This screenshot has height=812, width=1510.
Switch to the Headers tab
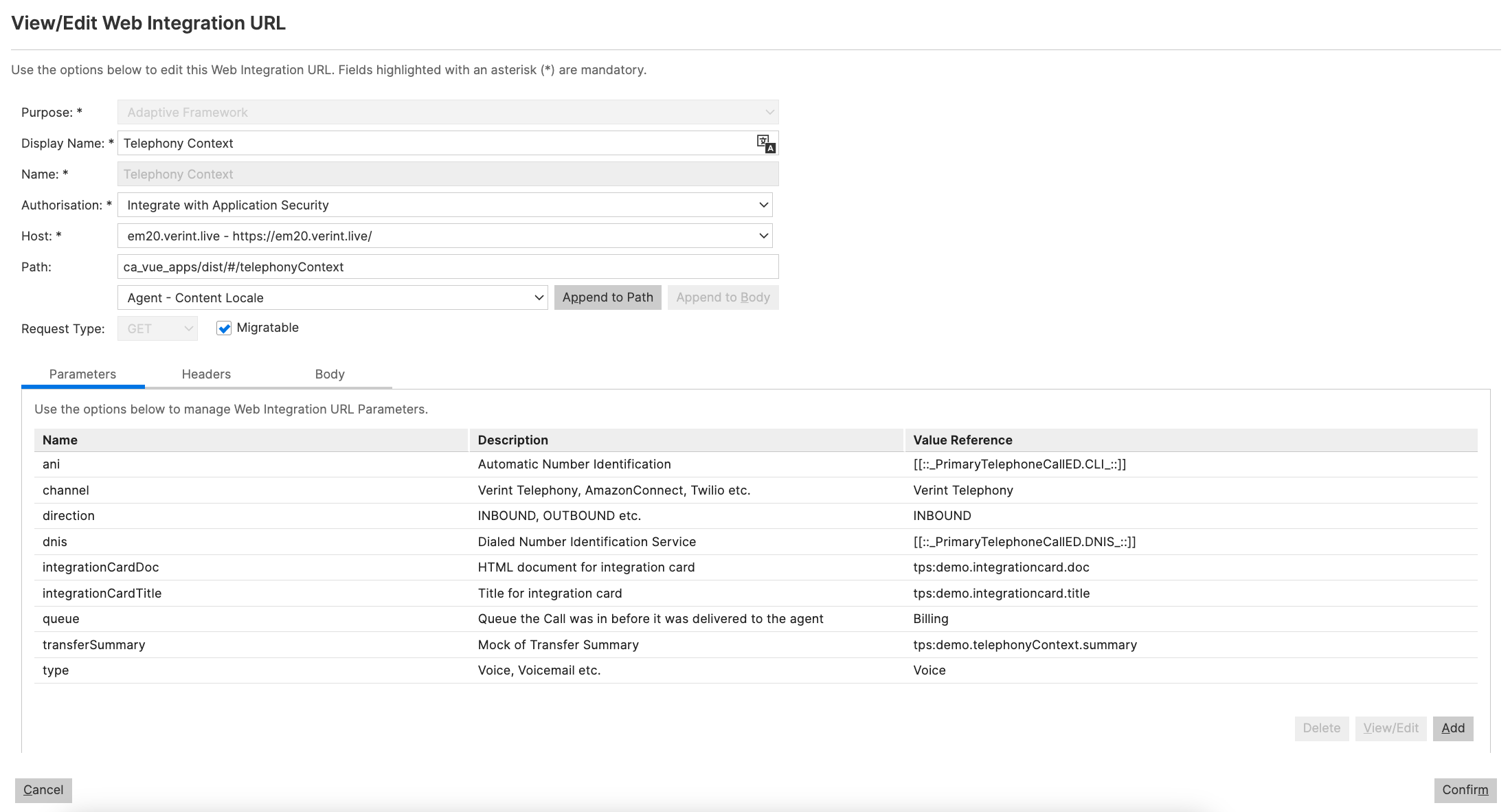(x=205, y=374)
